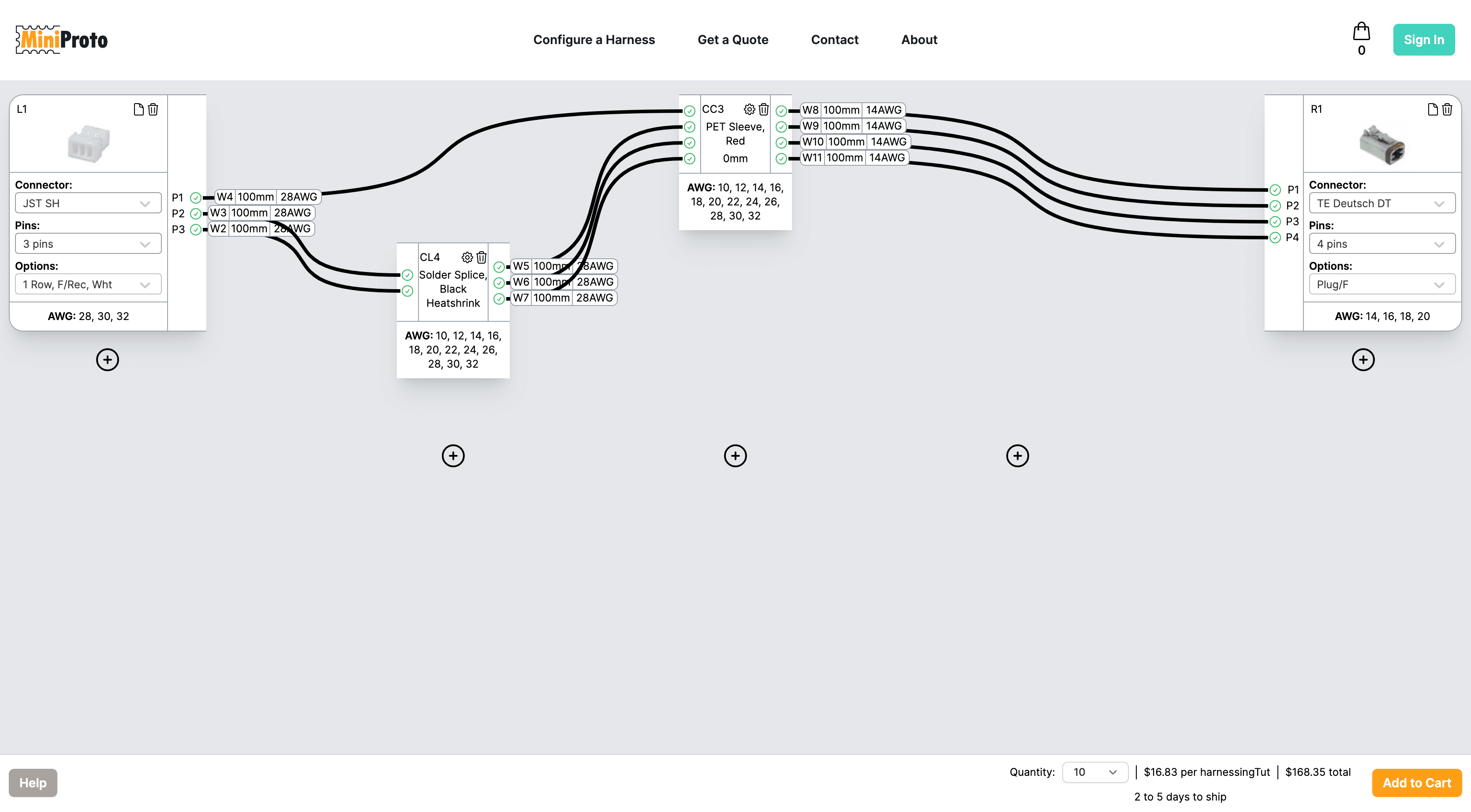Go to Get a Quote page

[733, 39]
